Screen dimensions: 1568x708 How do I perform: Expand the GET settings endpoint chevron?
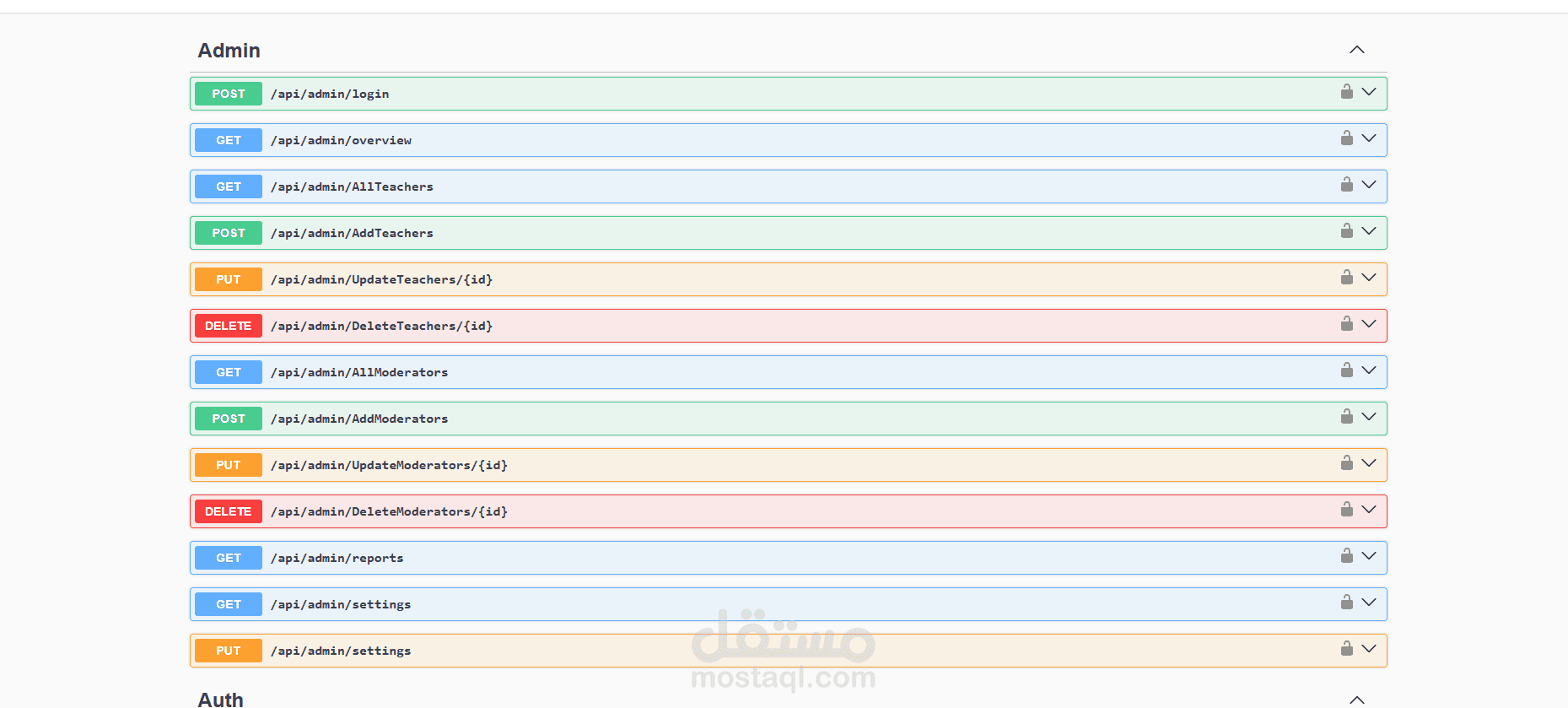point(1369,603)
